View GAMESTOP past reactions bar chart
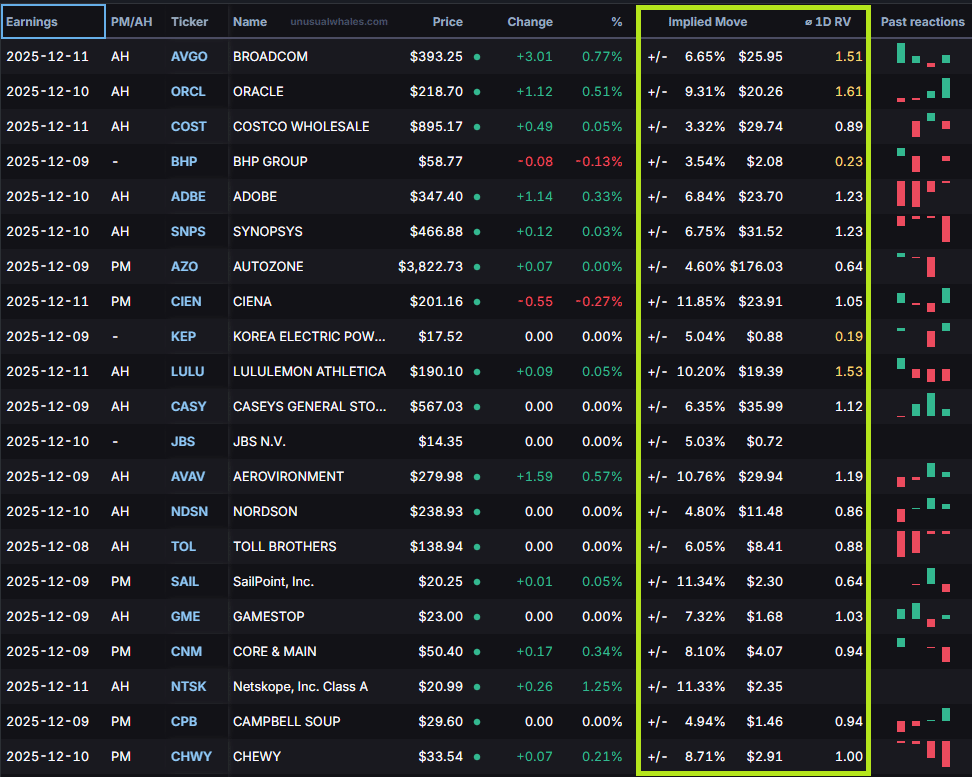 924,615
